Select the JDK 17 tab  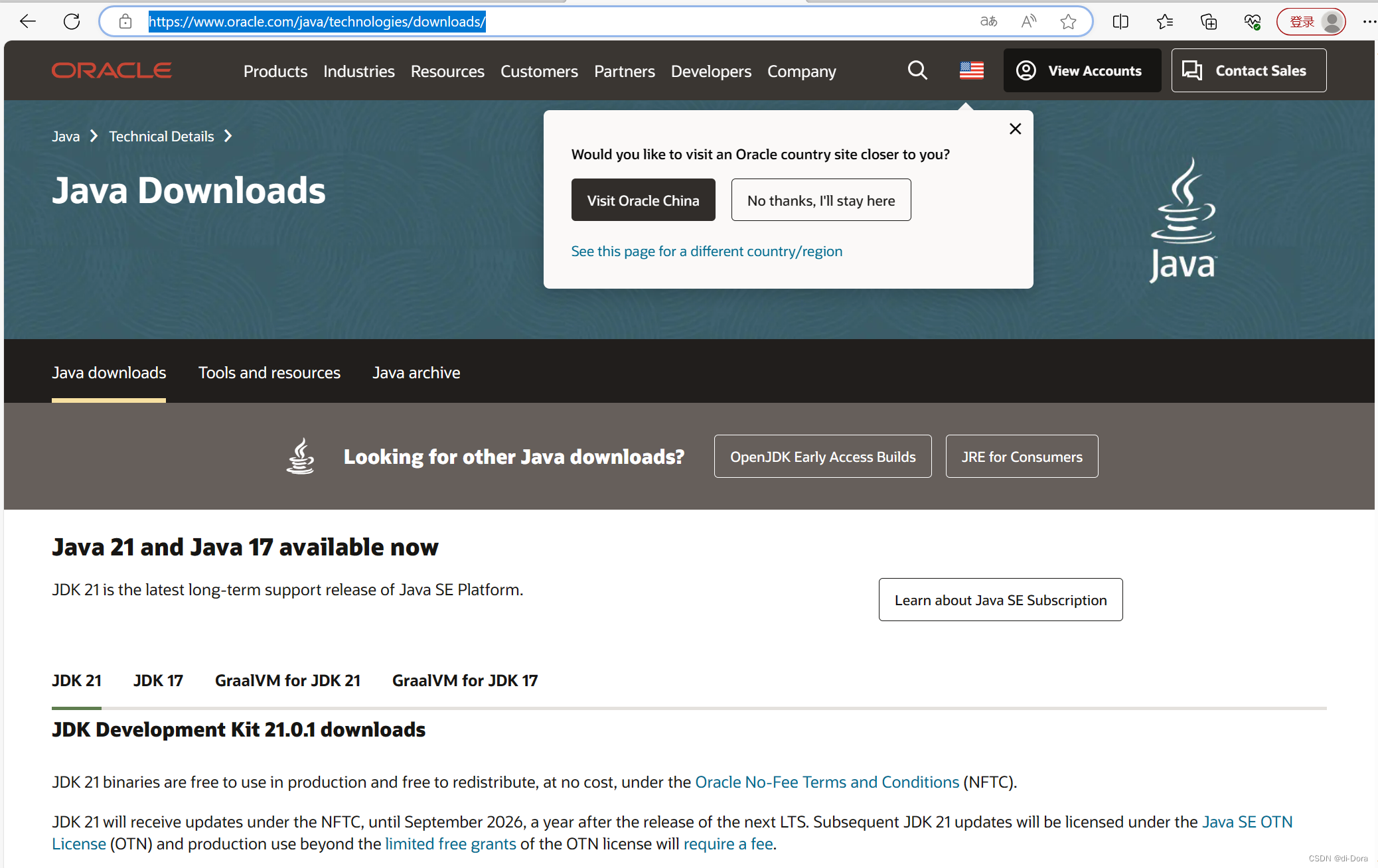click(x=158, y=681)
